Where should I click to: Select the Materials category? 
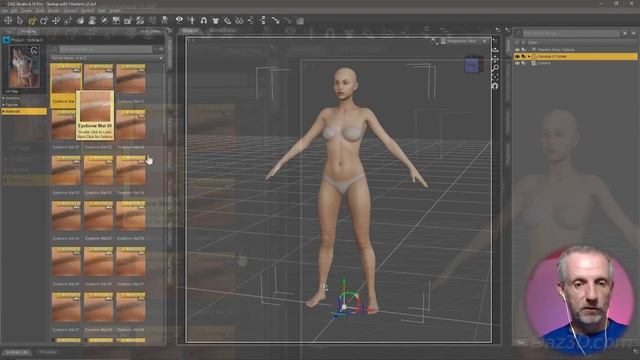click(x=24, y=111)
